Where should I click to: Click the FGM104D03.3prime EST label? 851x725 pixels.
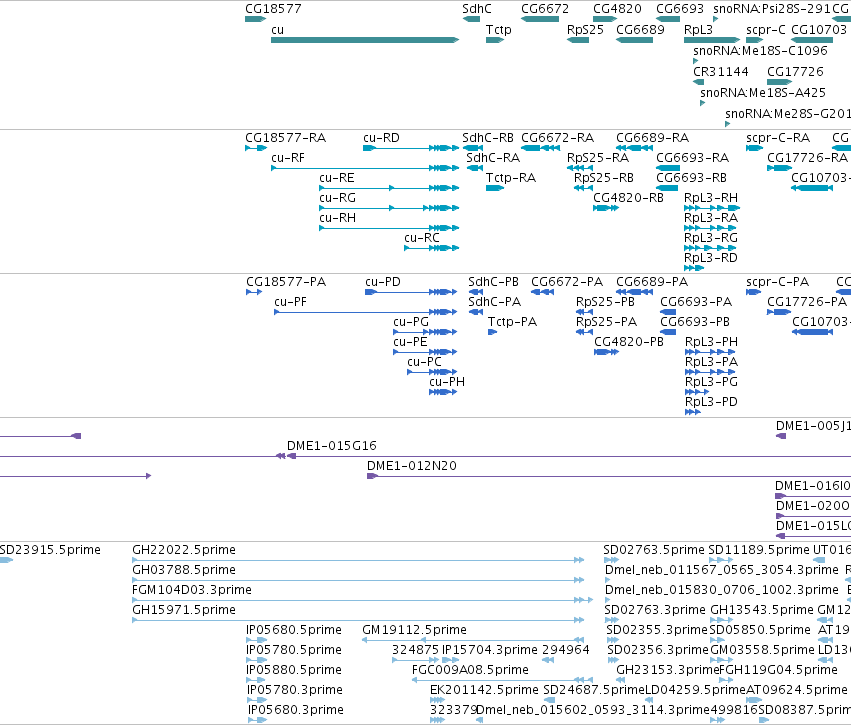[192, 590]
